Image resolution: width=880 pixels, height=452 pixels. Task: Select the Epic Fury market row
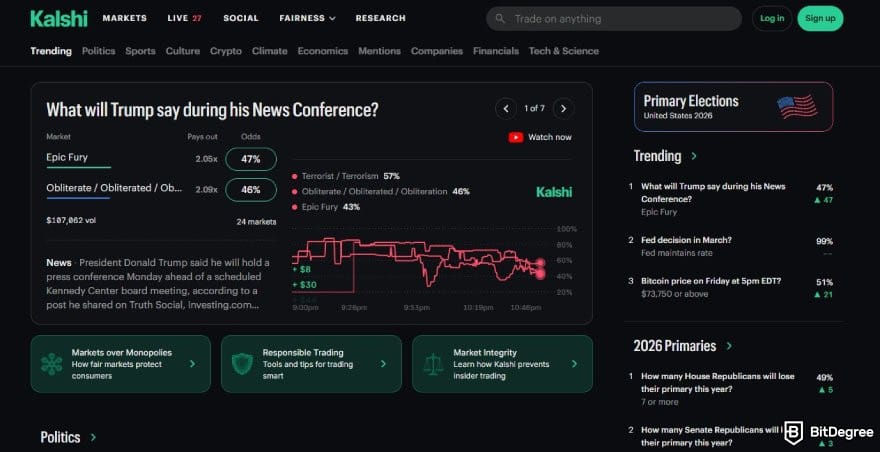pyautogui.click(x=161, y=159)
